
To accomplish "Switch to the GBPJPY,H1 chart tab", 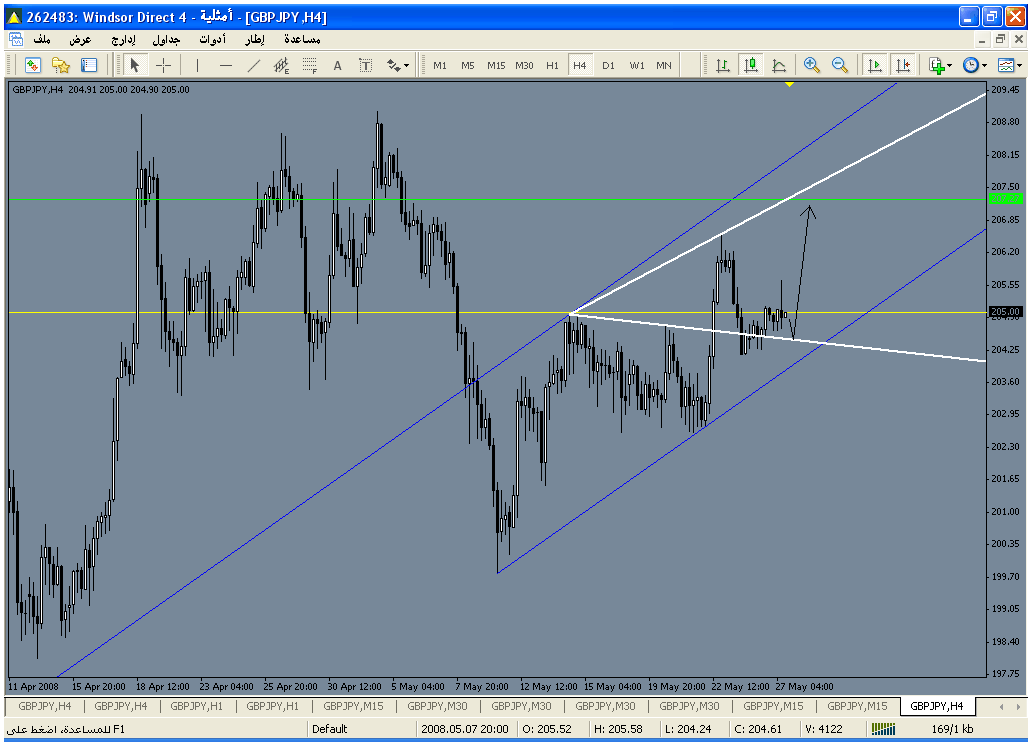I will point(196,706).
